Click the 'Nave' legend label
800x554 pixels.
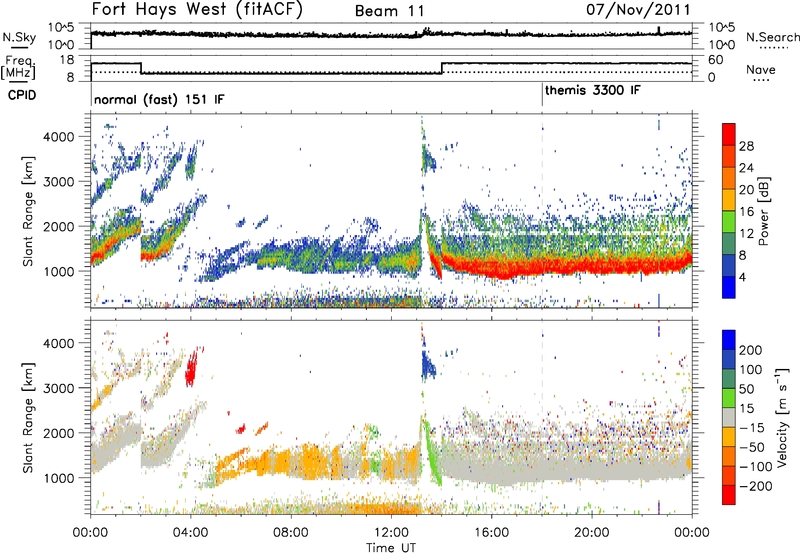[x=761, y=69]
